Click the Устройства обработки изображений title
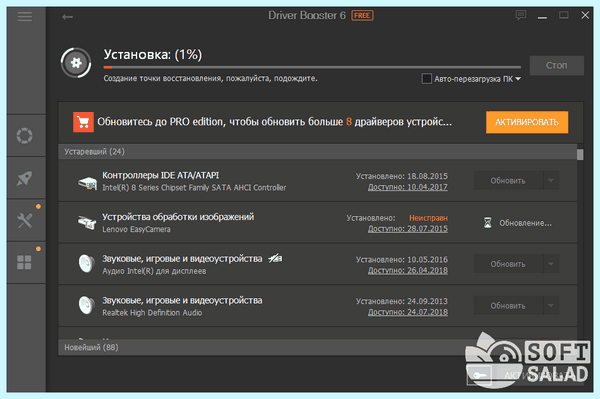The width and height of the screenshot is (600, 399). tap(178, 217)
